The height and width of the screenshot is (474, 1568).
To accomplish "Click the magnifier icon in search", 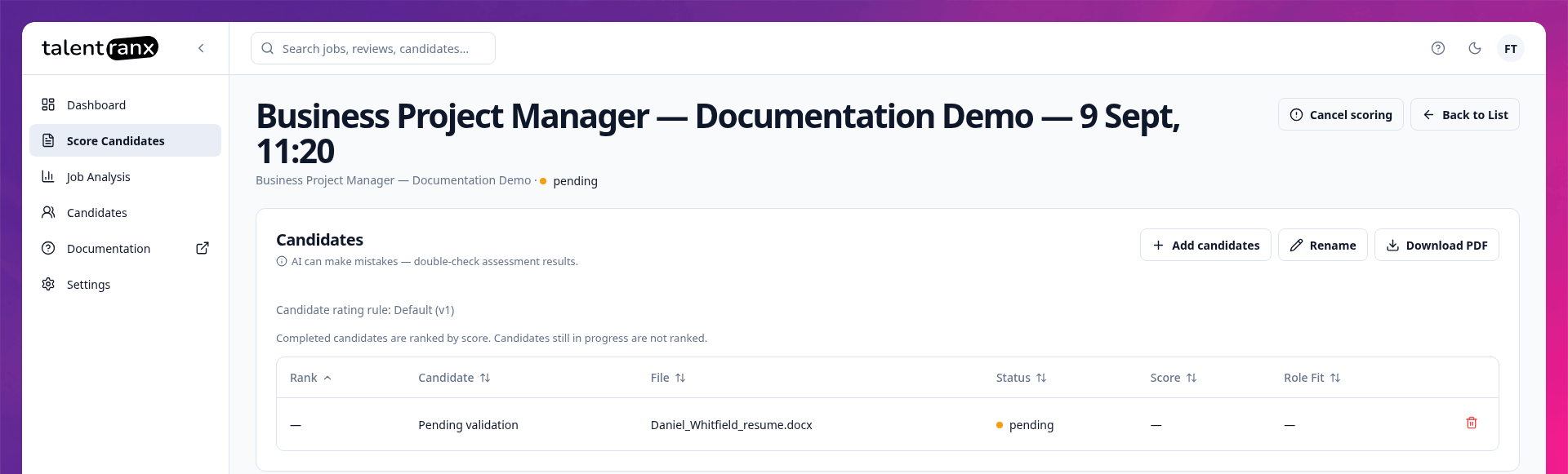I will (267, 48).
